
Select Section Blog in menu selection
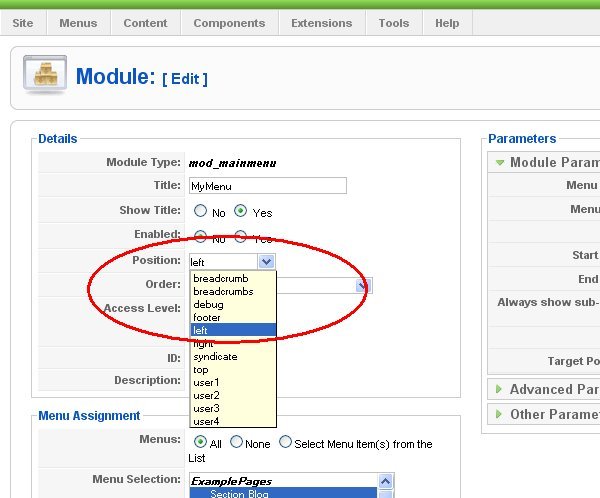coord(283,493)
